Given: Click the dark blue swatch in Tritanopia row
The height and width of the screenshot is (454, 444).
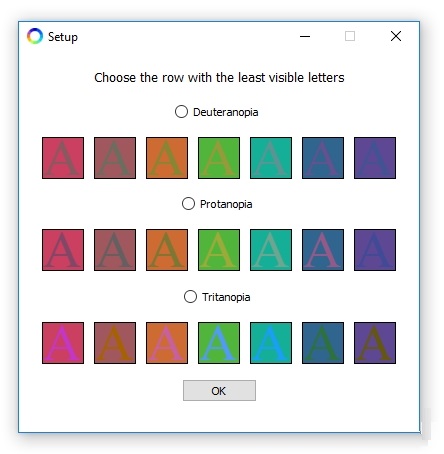Looking at the screenshot, I should [323, 343].
